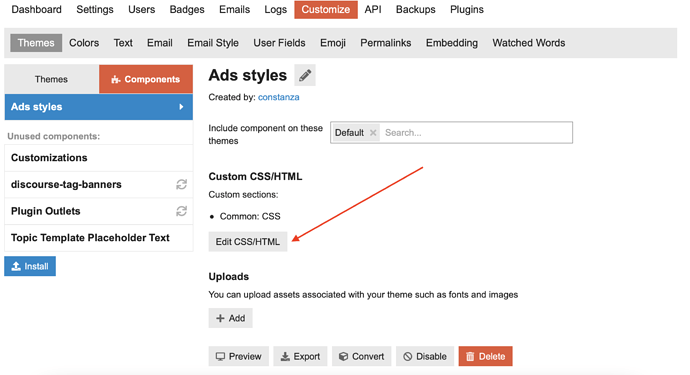
Task: Open the Customizations unused component
Action: pyautogui.click(x=99, y=158)
